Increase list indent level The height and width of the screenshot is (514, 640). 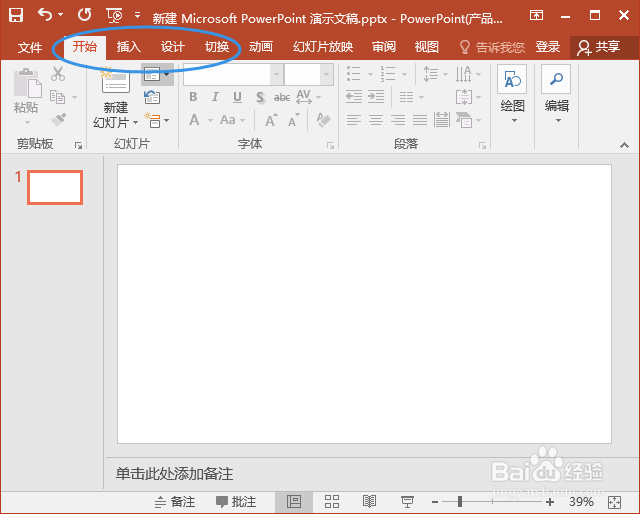point(376,97)
